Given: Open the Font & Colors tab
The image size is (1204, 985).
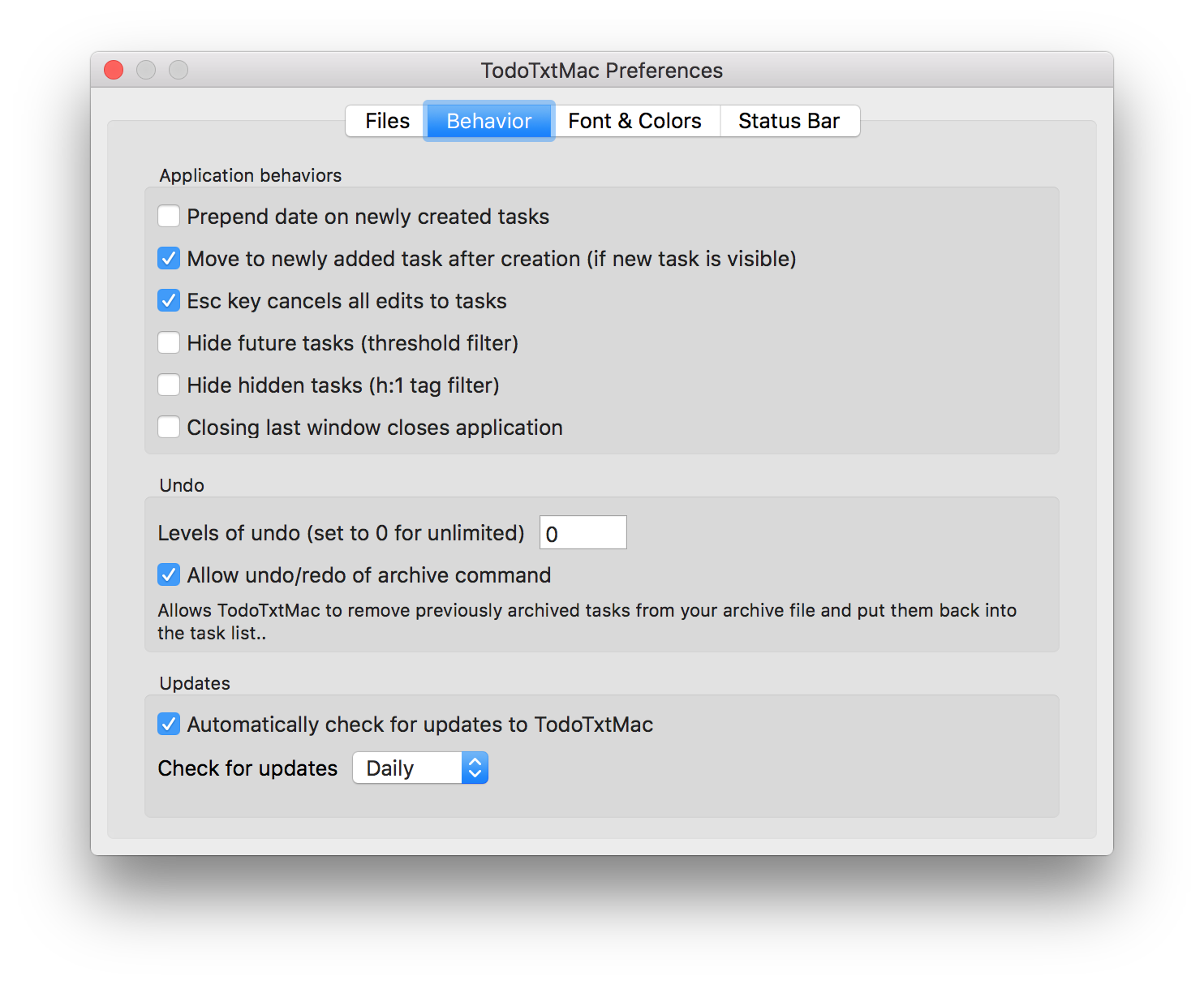Looking at the screenshot, I should coord(635,121).
